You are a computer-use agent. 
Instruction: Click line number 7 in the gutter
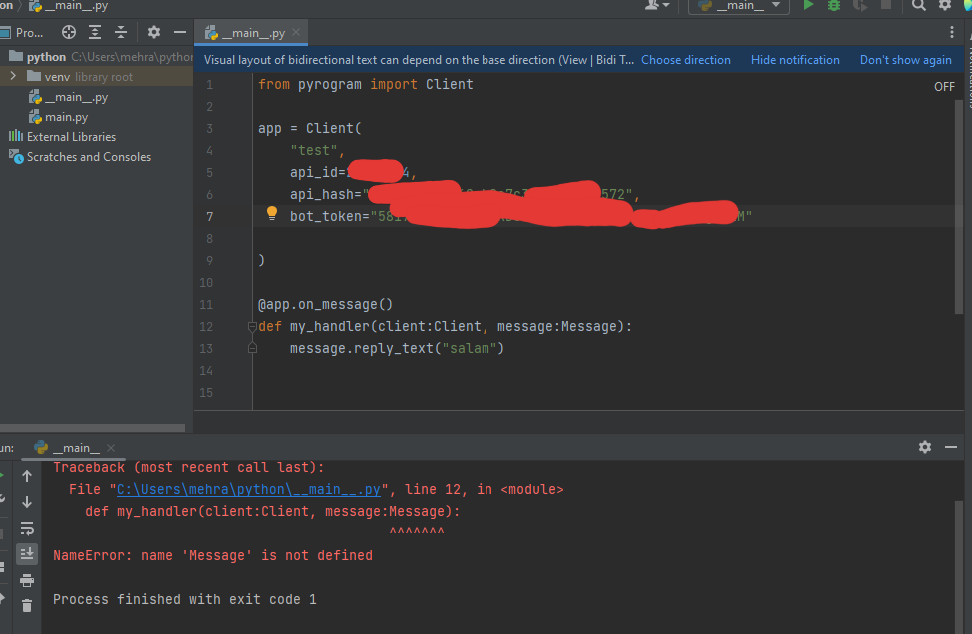point(210,216)
